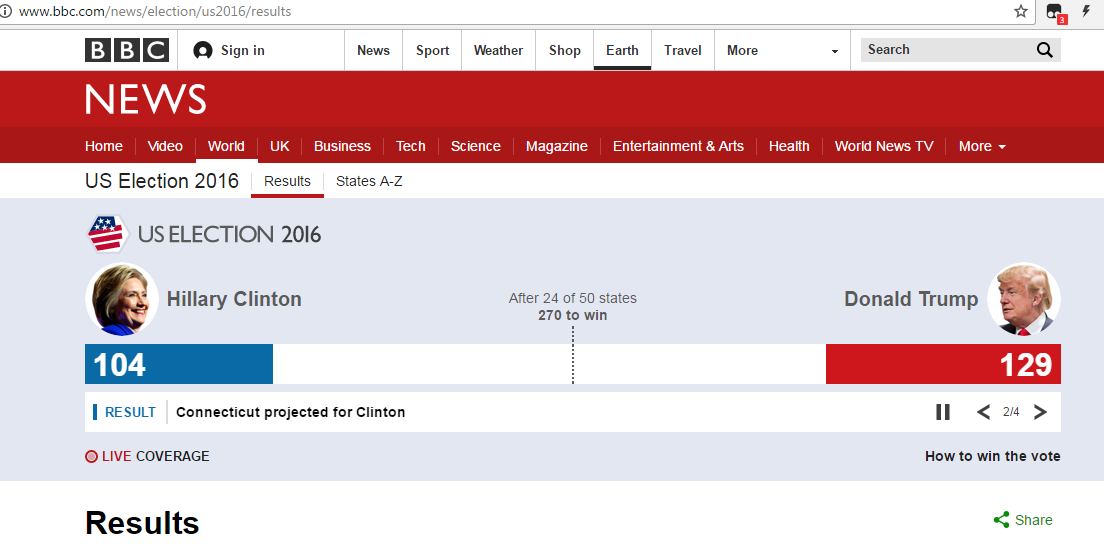Open the Weather section
Screen dimensions: 1104x556
coord(498,51)
